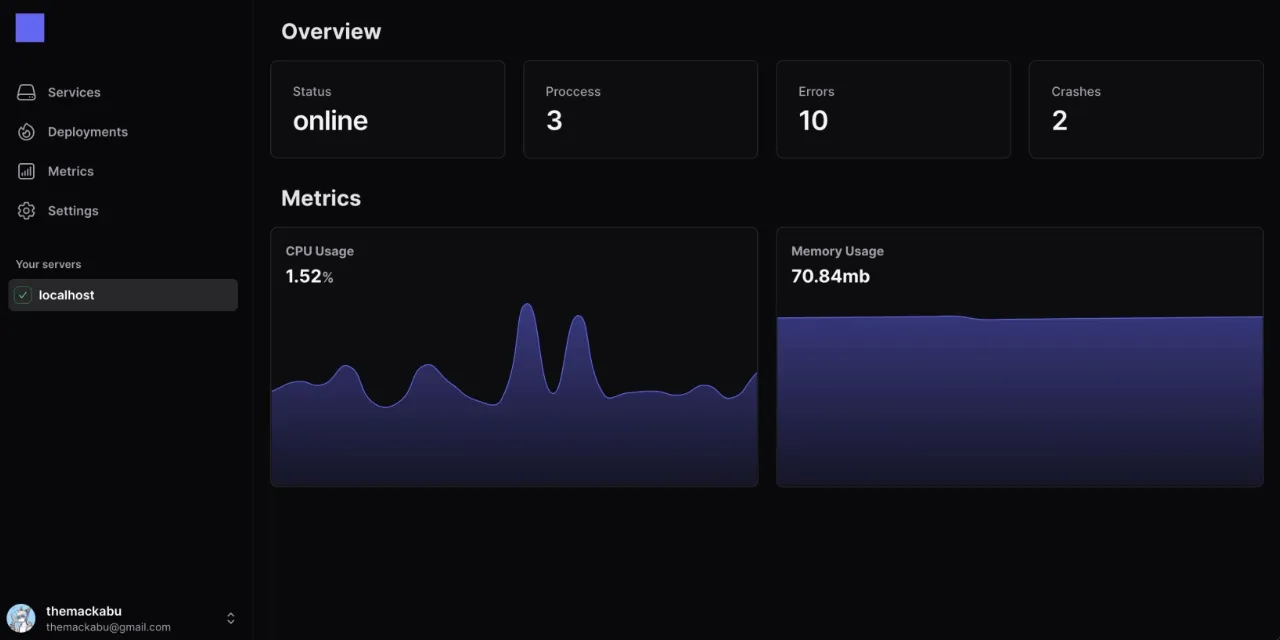Click the Services drive icon

click(x=27, y=92)
